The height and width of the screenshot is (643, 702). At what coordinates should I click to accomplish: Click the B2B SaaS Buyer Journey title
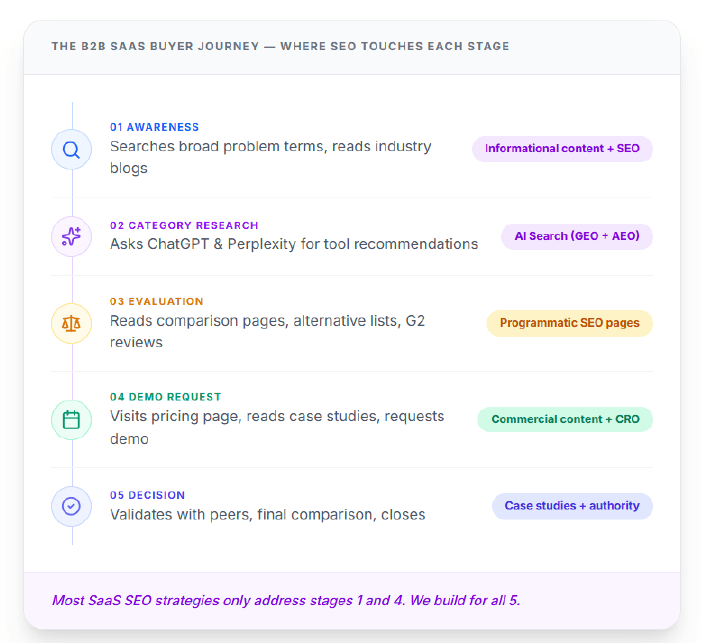(280, 46)
